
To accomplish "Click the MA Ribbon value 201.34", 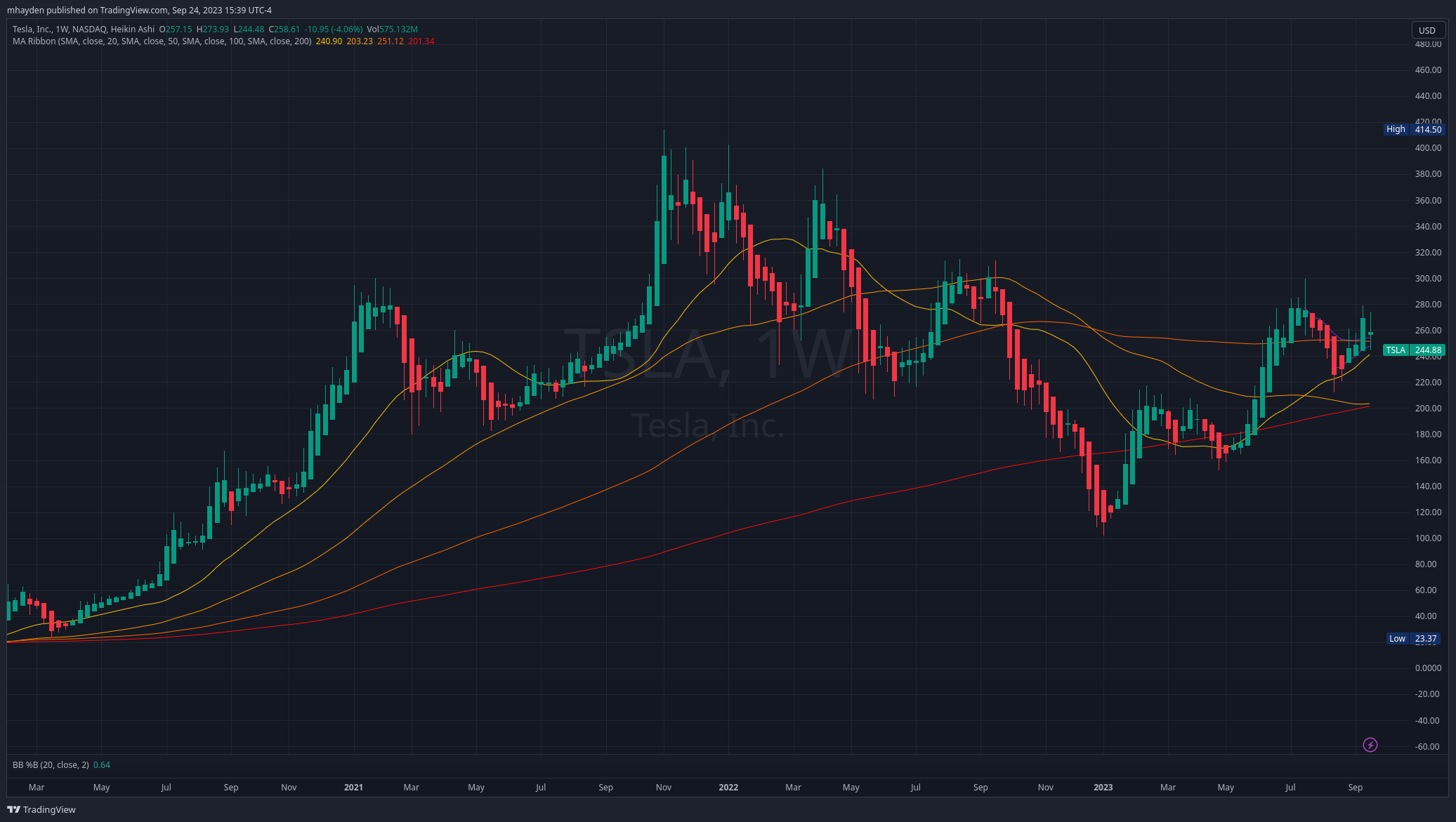I will point(421,41).
